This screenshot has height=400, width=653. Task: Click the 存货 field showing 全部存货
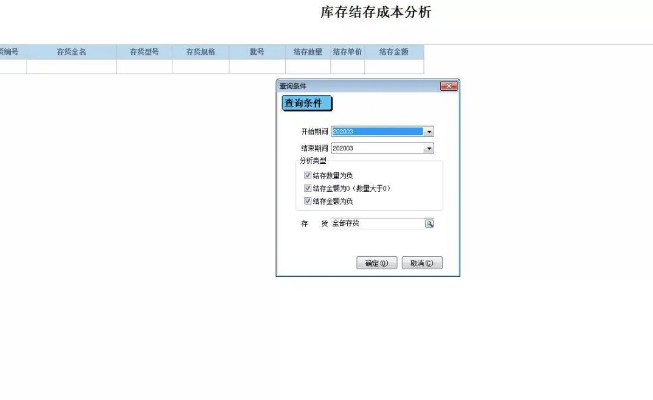click(x=378, y=224)
